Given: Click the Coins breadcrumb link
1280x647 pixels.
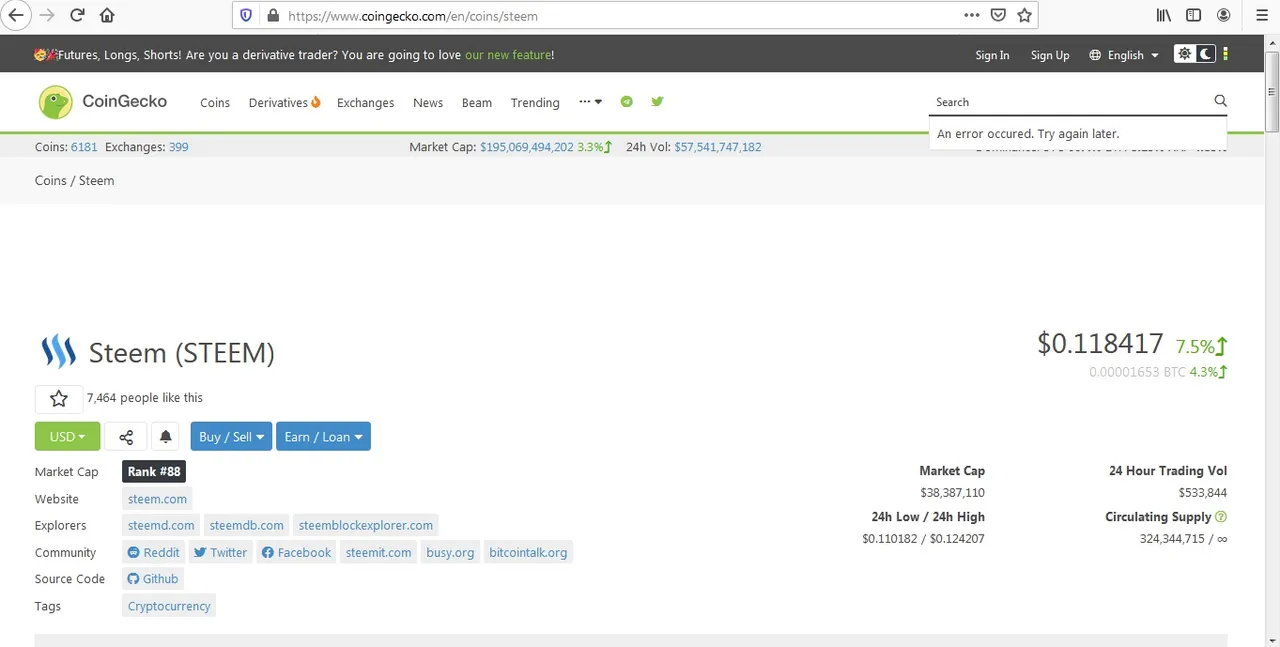Looking at the screenshot, I should coord(50,181).
